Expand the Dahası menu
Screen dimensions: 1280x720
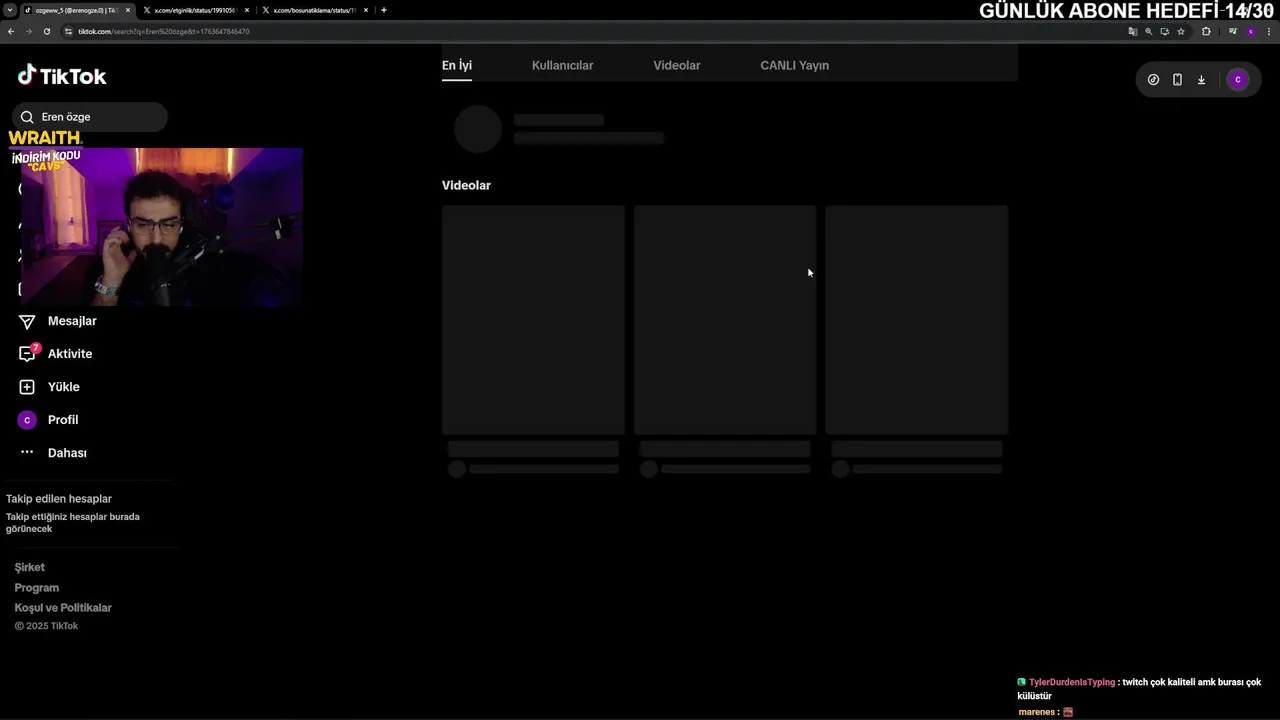(67, 453)
